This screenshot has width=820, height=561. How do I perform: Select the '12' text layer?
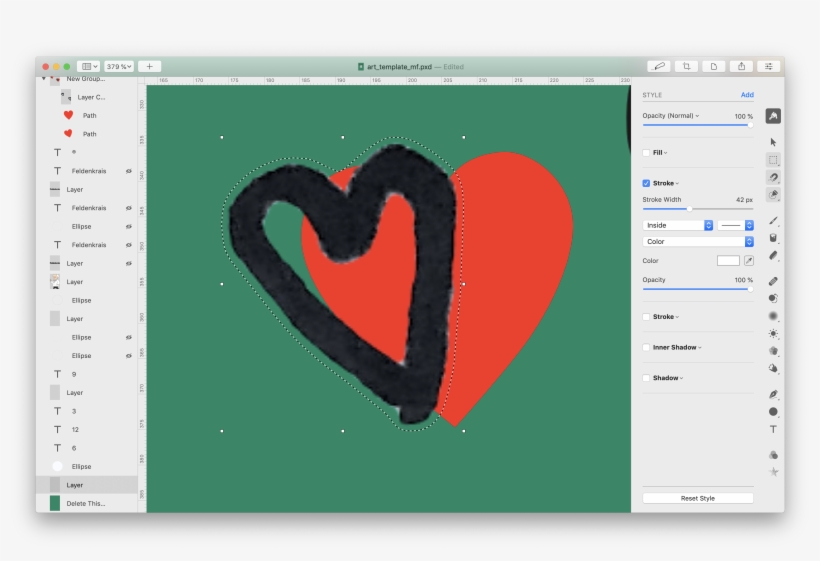pos(87,430)
